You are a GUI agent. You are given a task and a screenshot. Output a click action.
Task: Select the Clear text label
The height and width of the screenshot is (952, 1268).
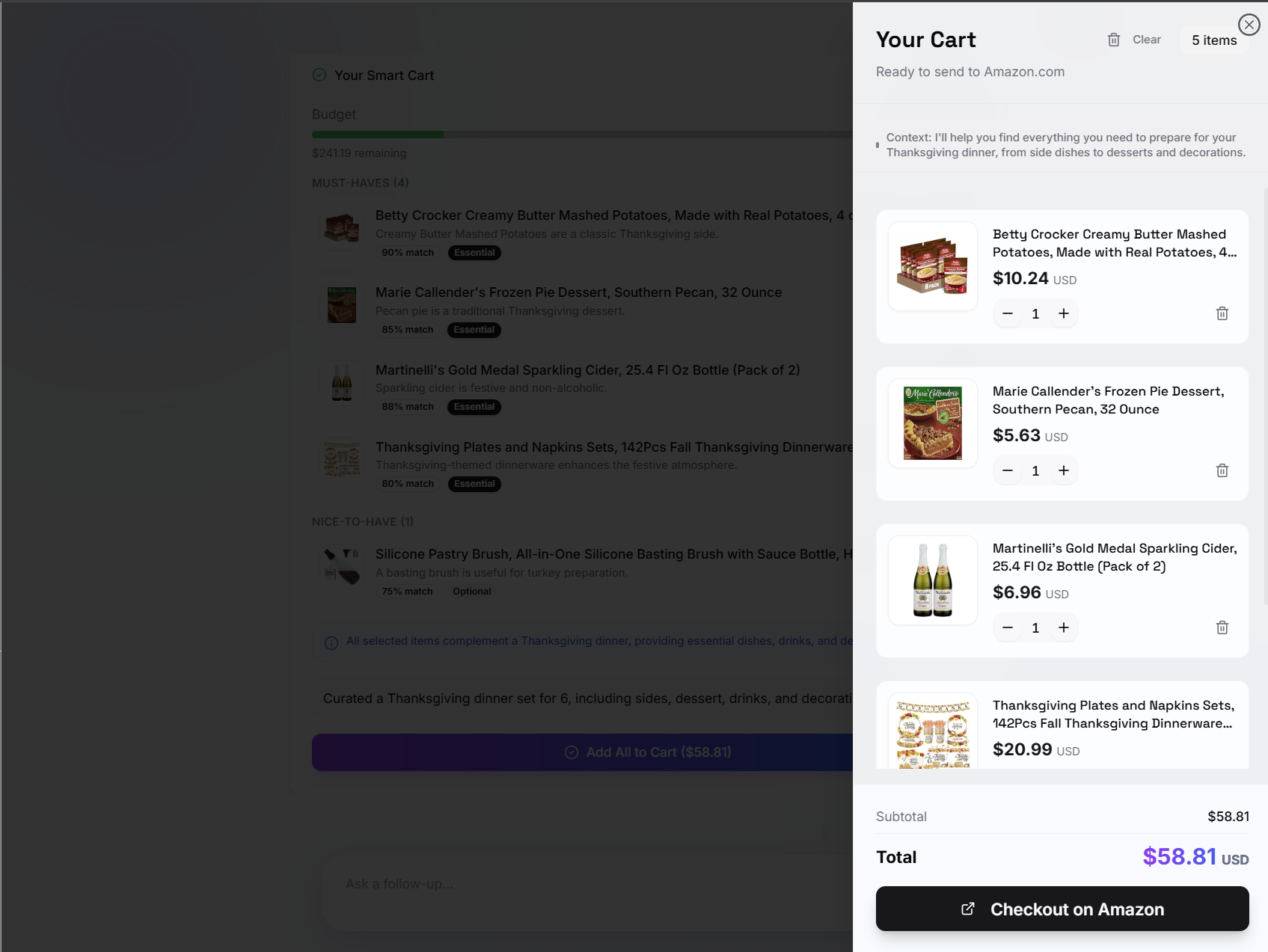(x=1147, y=39)
